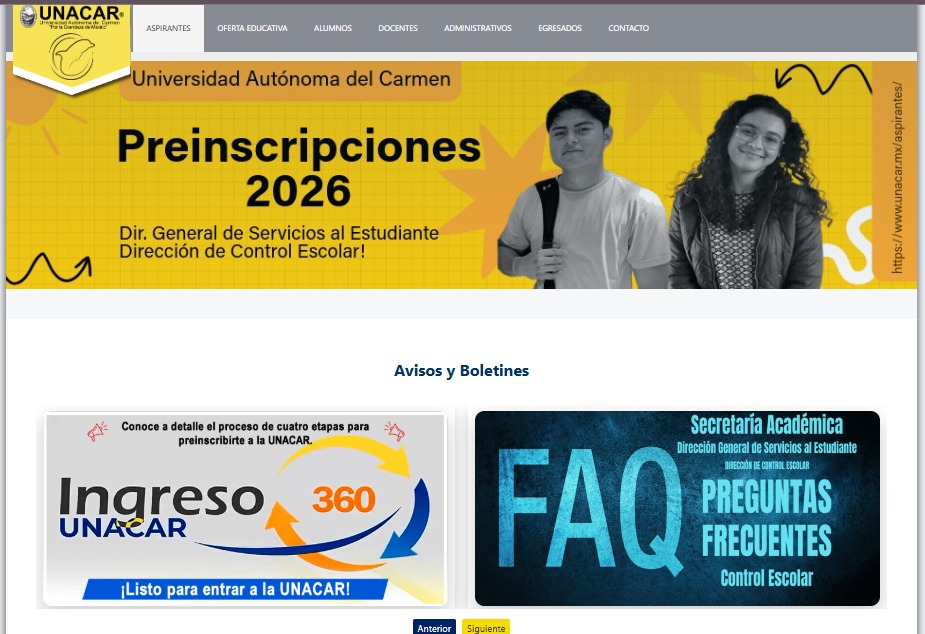Viewport: 925px width, 634px height.
Task: Click the UNACAR dolphin logo emblem
Action: point(72,56)
